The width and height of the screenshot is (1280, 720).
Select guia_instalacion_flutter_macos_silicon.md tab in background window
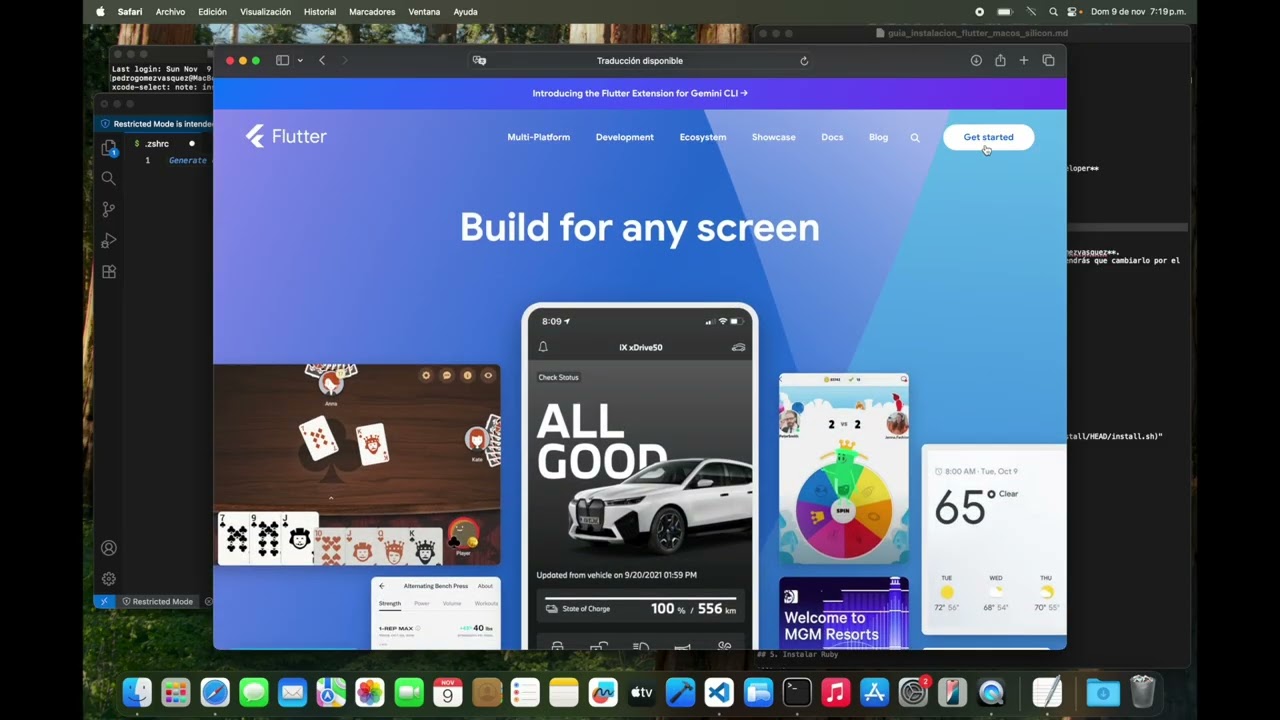(x=971, y=33)
